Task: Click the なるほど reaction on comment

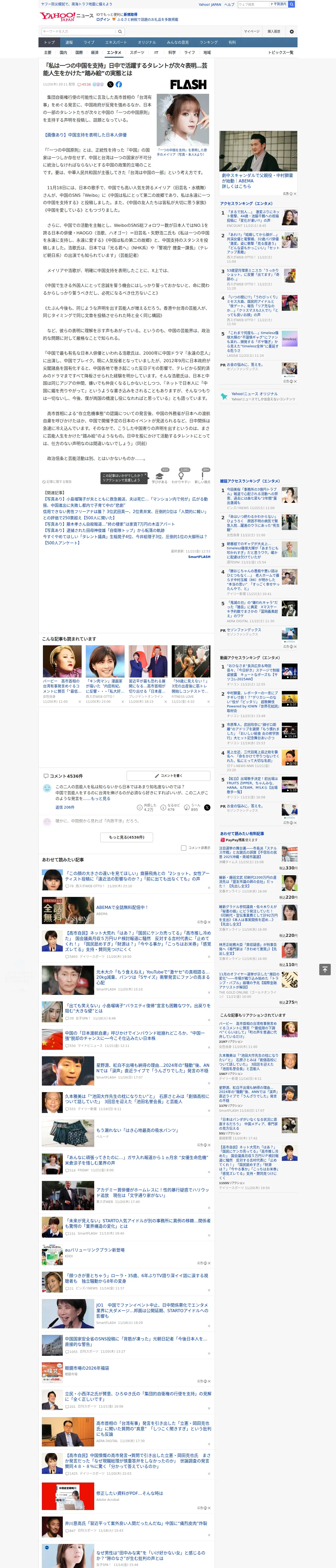Action: coord(171,807)
